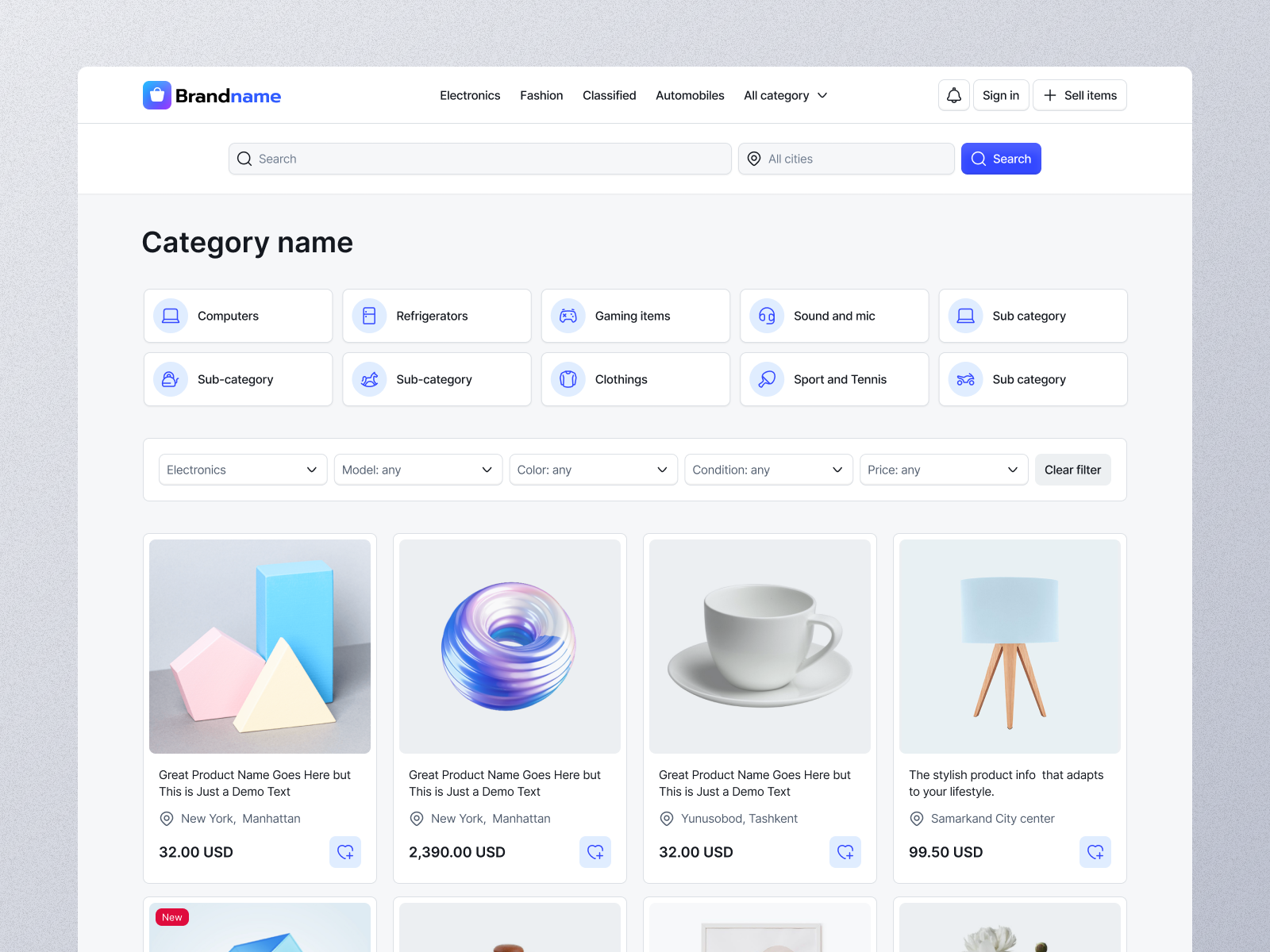
Task: Click the bag icon in the first Sub-category tile
Action: (x=171, y=379)
